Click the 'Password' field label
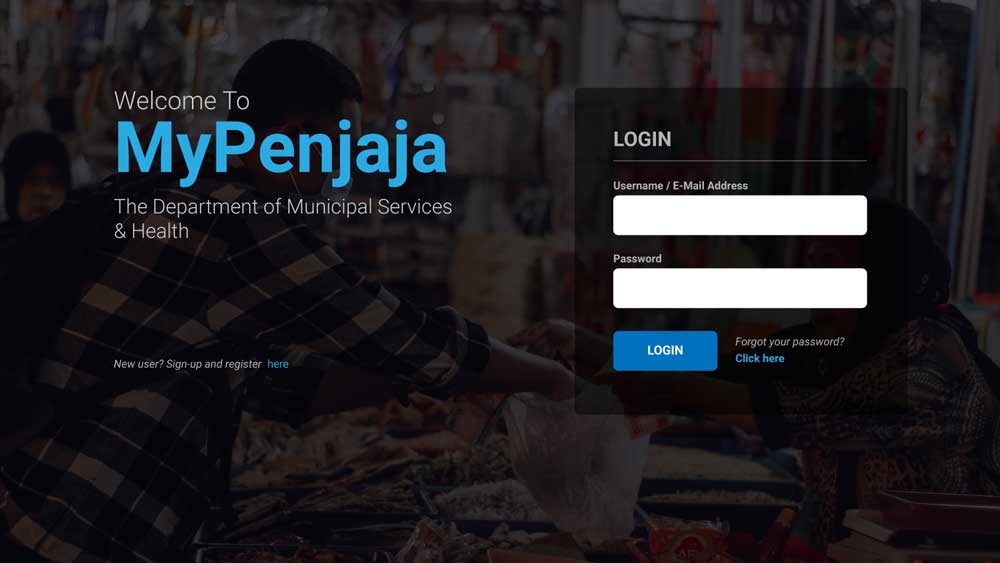 637,258
